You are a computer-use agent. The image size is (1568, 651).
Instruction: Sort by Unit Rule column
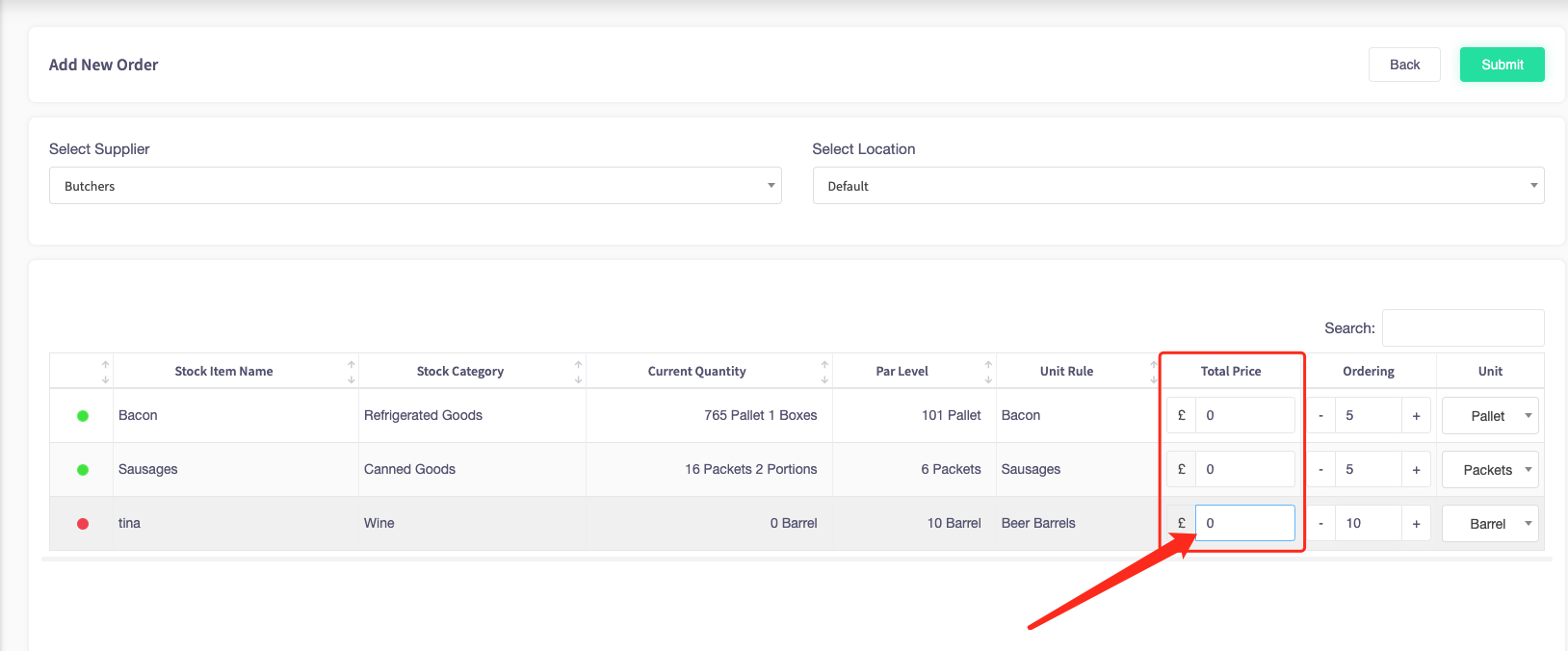tap(1078, 371)
